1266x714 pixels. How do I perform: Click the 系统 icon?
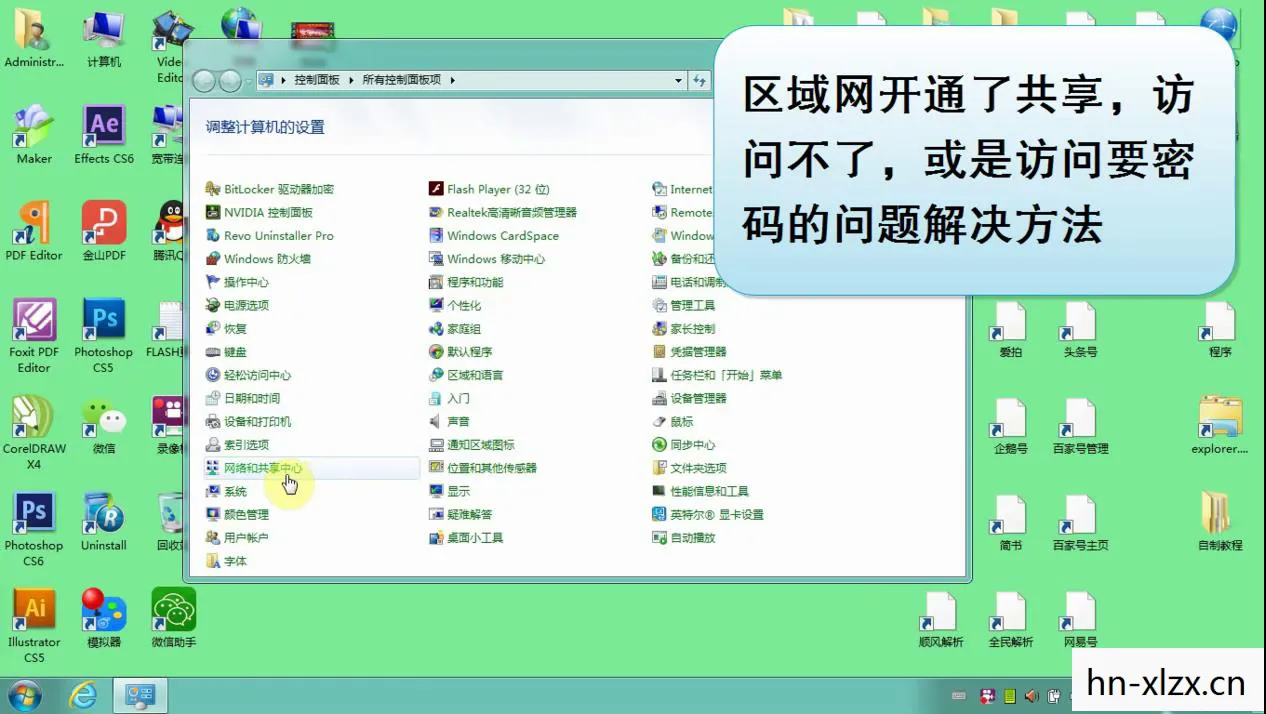212,491
